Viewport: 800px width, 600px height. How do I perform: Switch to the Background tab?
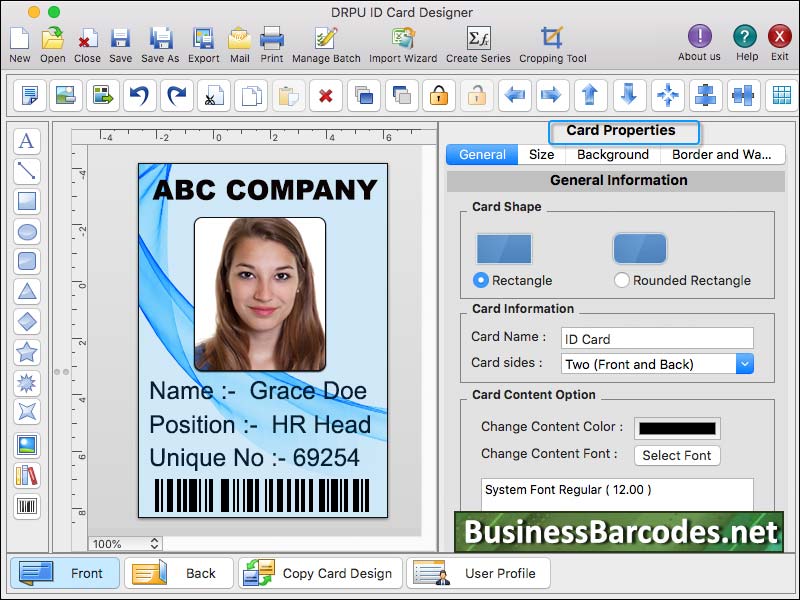(612, 155)
